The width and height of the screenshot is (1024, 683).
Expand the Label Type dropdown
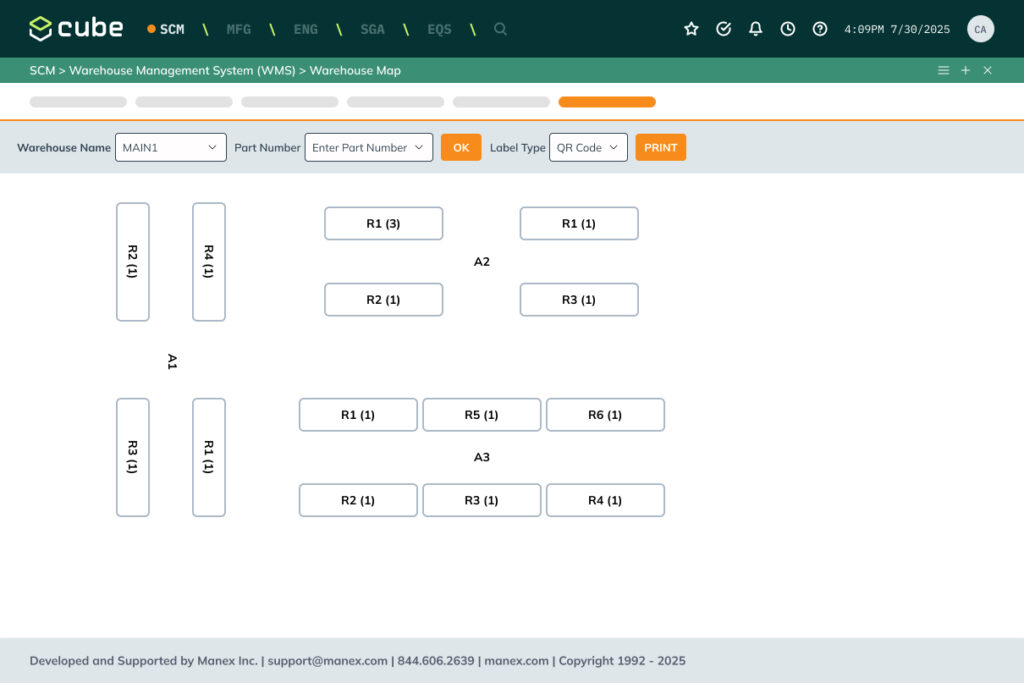click(588, 147)
